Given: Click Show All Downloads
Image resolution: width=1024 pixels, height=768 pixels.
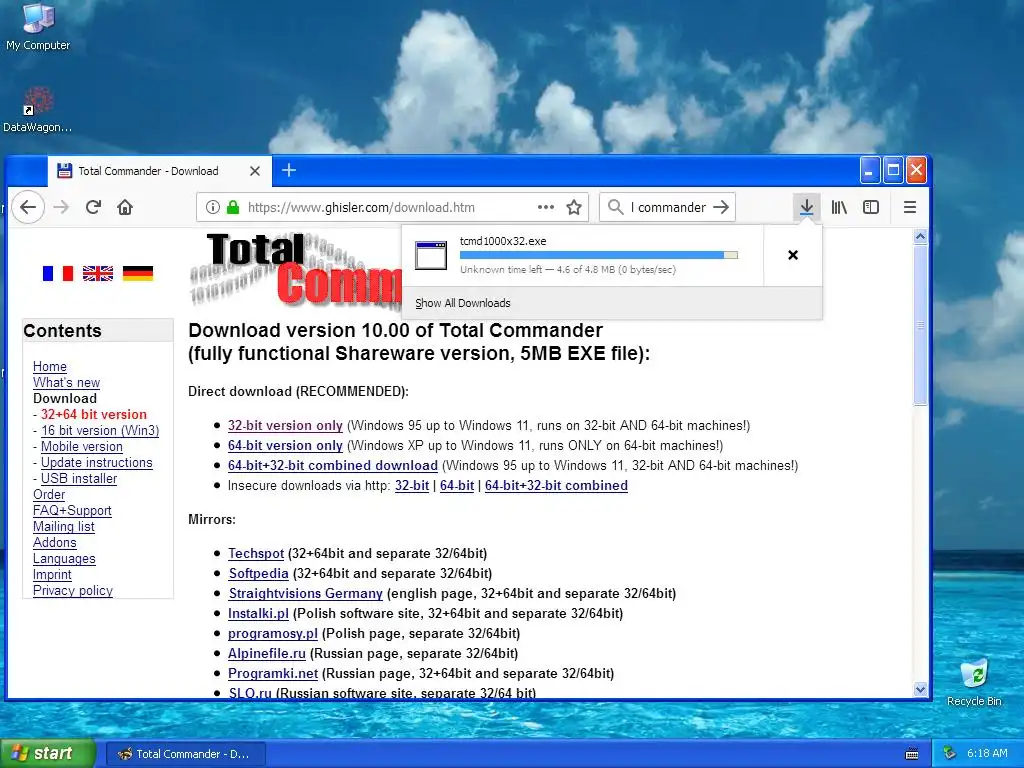Looking at the screenshot, I should coord(463,303).
